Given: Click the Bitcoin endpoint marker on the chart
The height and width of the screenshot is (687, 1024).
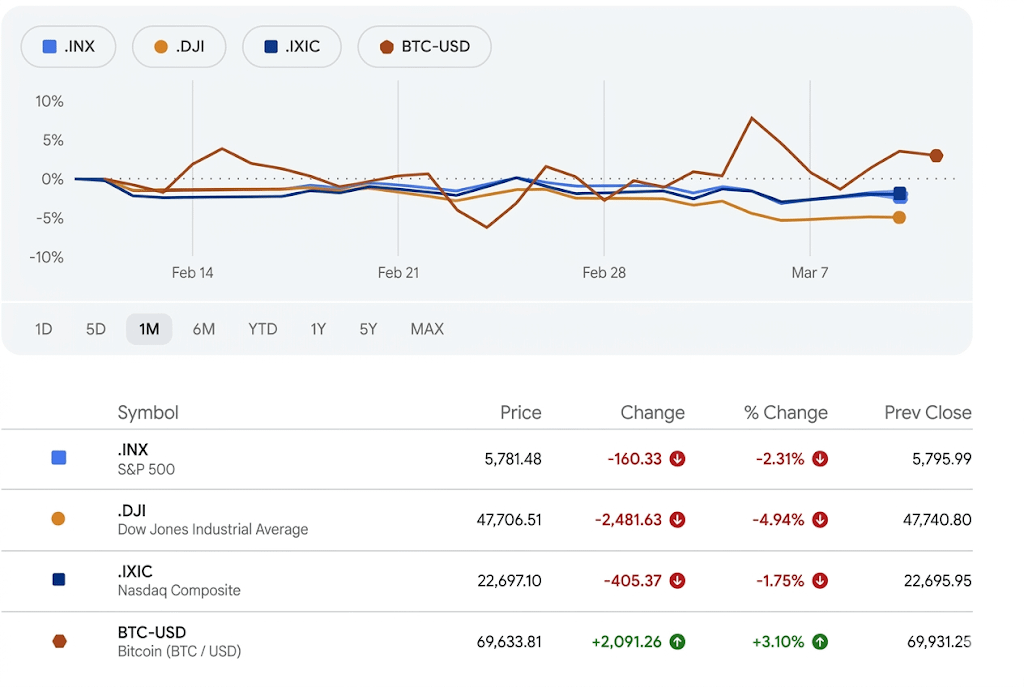Looking at the screenshot, I should (936, 155).
